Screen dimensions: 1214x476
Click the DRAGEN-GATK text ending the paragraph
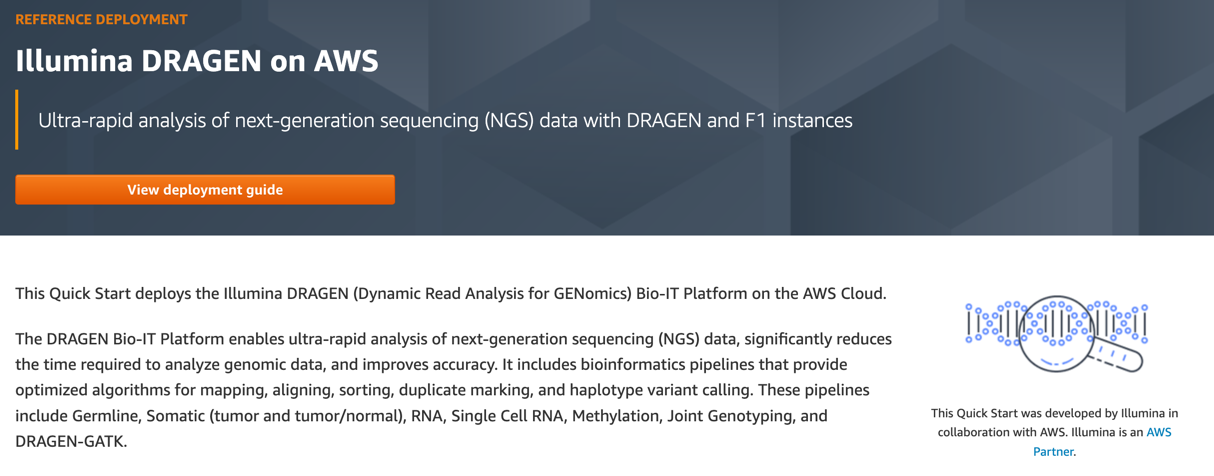click(70, 440)
